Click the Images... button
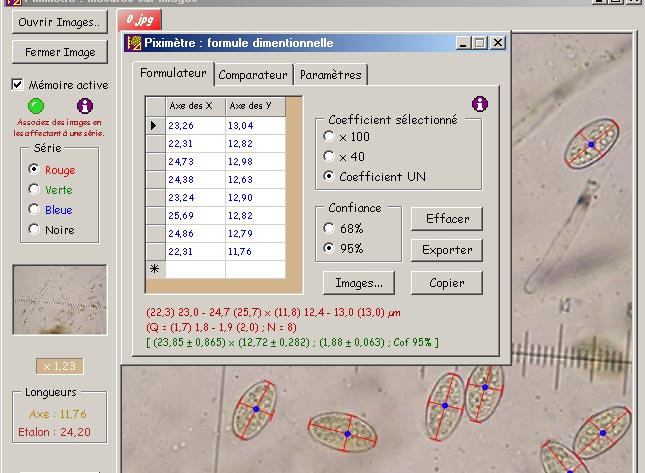 pyautogui.click(x=359, y=283)
